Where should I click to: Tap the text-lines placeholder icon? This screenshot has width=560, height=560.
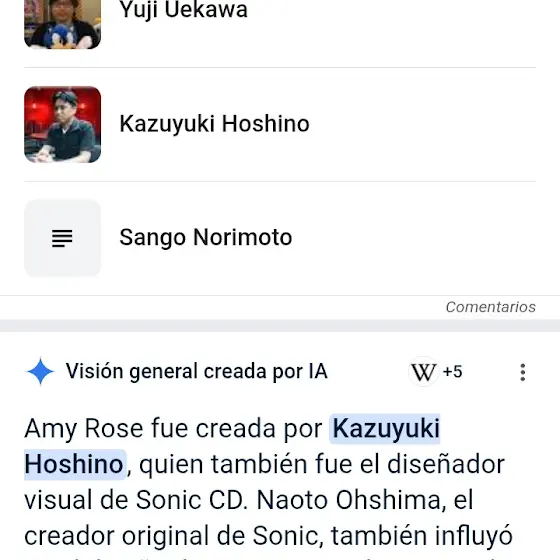pos(62,238)
